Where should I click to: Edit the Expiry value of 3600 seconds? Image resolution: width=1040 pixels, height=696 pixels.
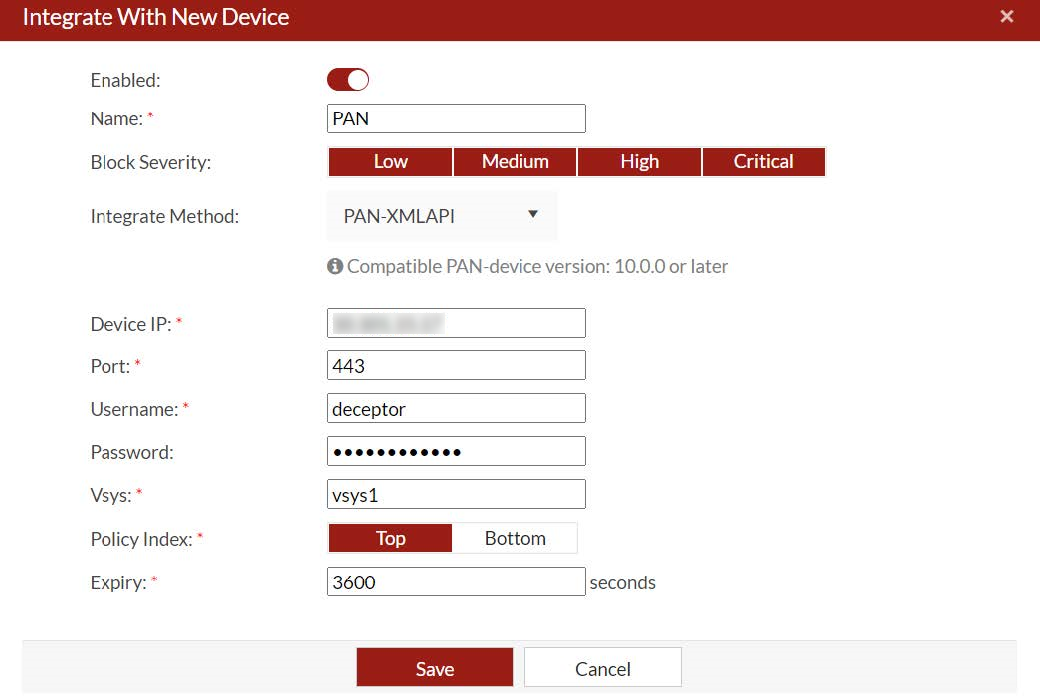pyautogui.click(x=456, y=581)
